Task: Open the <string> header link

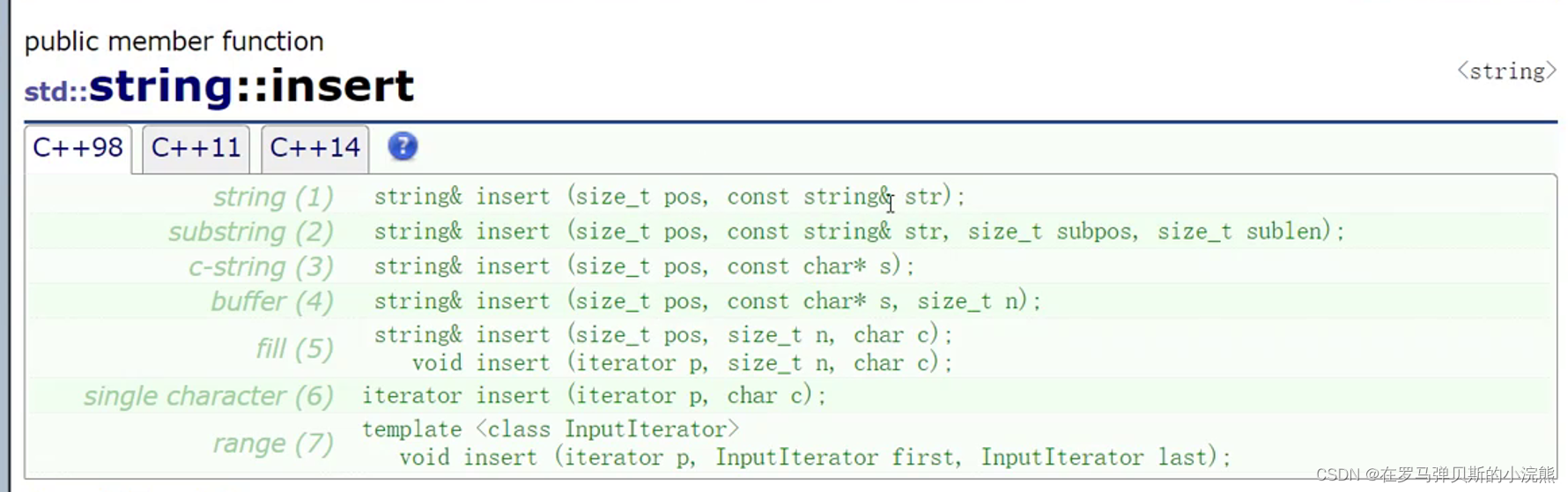Action: pos(1506,71)
